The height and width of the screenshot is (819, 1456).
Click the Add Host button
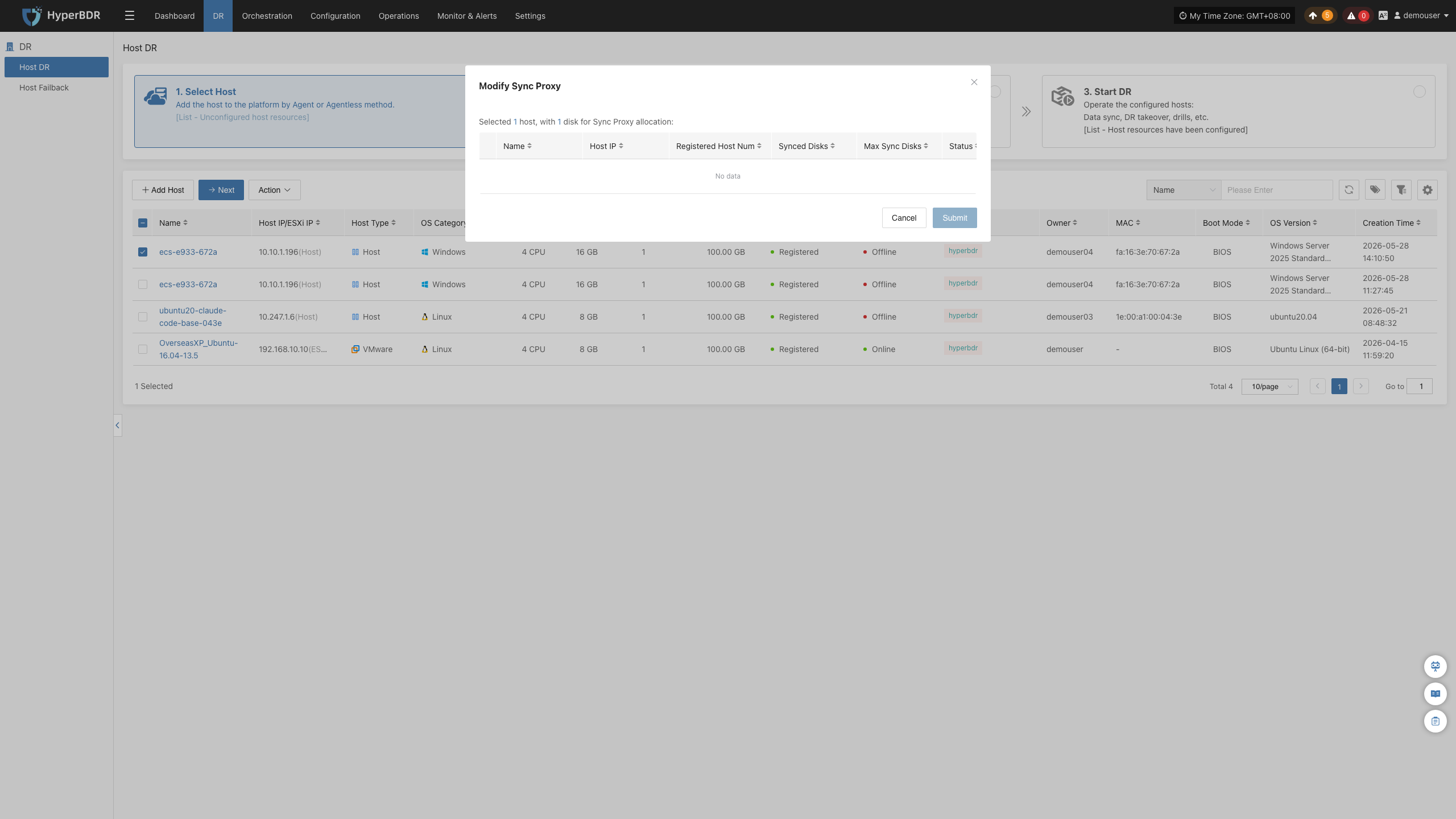[163, 190]
